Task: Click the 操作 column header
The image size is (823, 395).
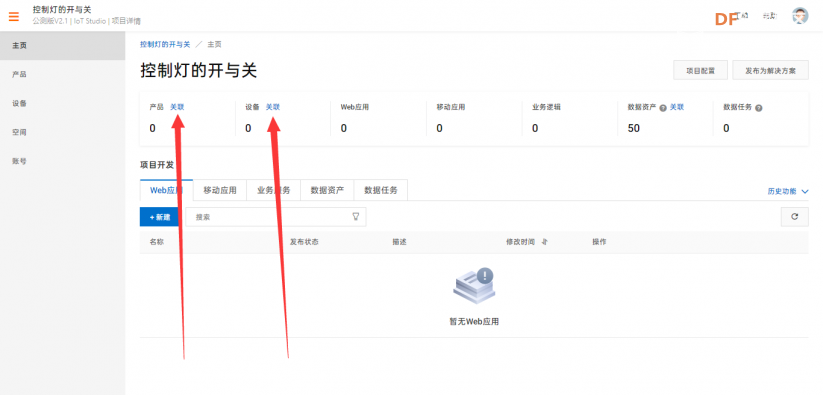Action: point(599,242)
